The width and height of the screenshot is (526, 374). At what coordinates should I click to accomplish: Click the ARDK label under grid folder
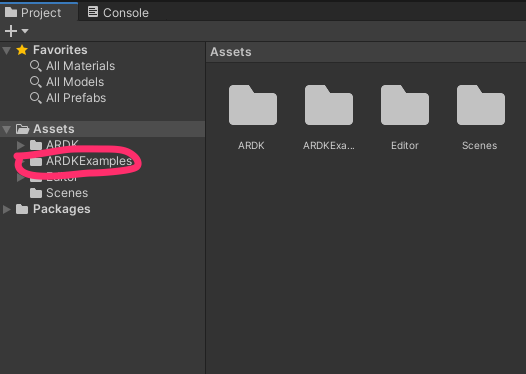(x=251, y=146)
